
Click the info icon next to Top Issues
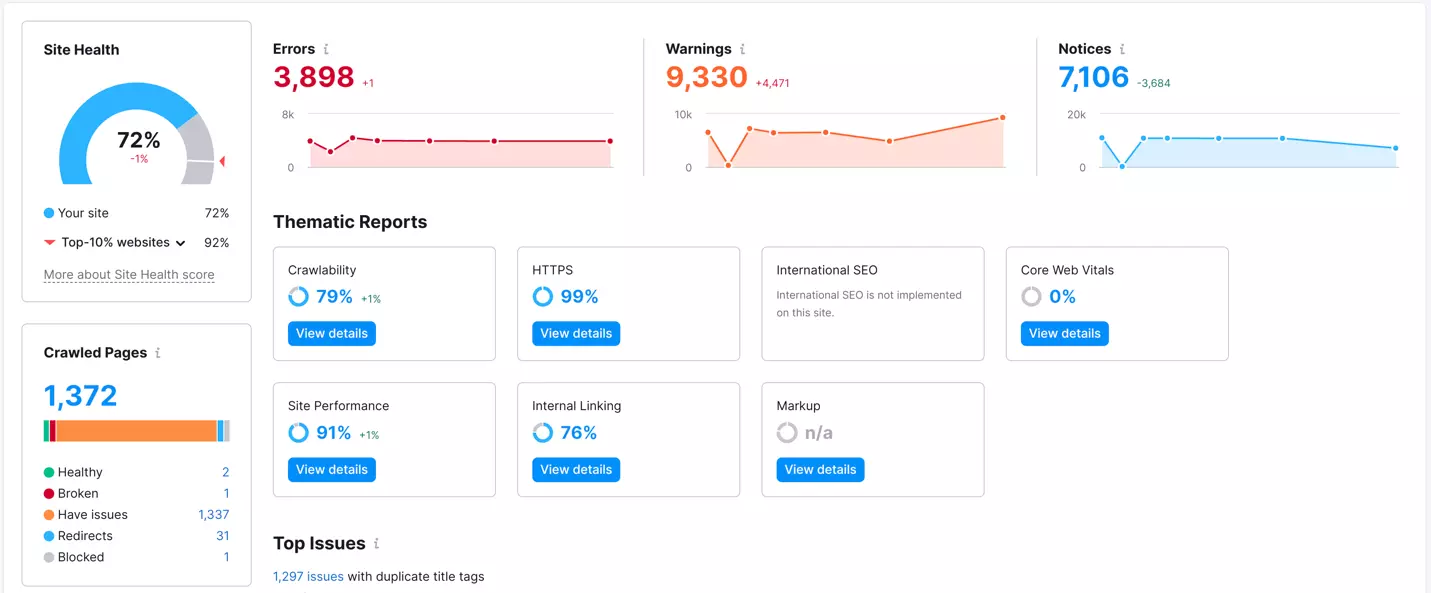376,544
